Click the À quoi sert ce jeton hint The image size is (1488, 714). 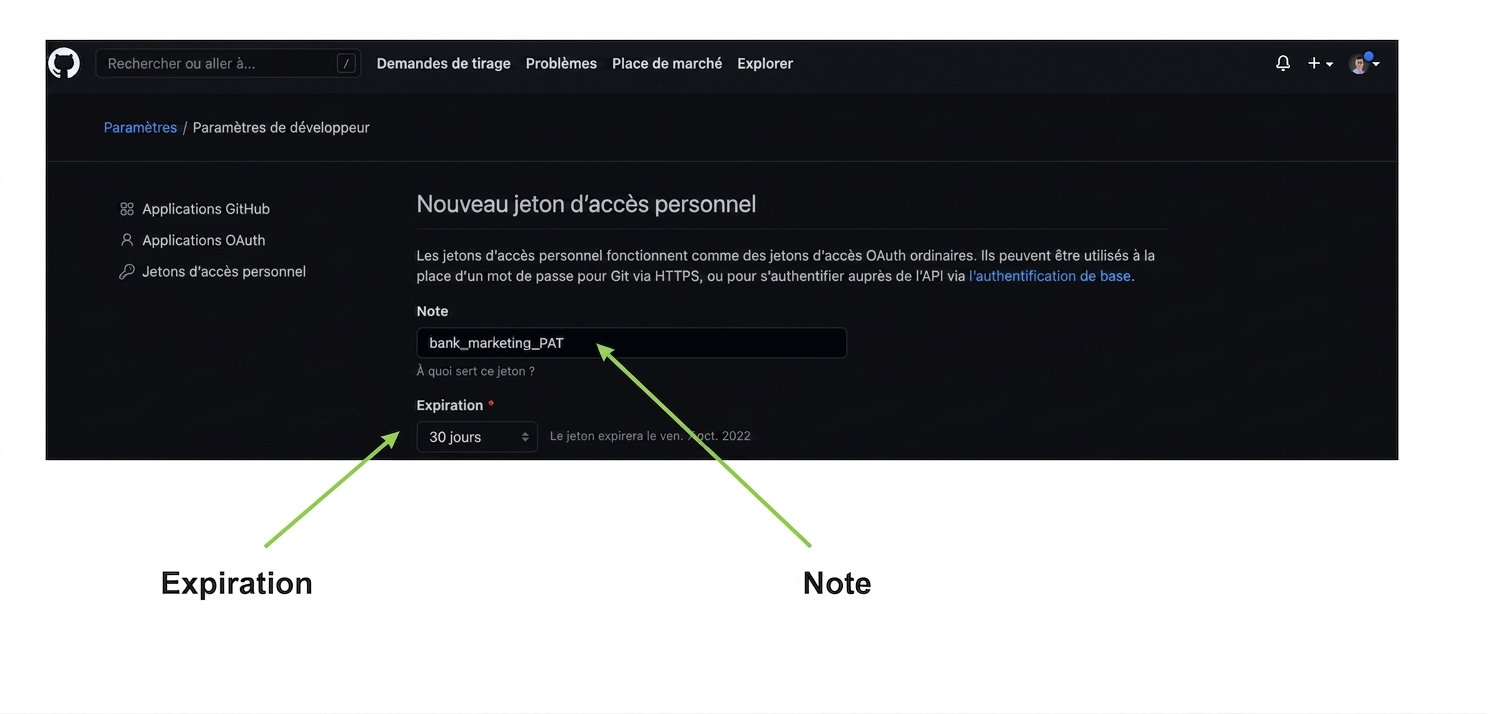coord(476,371)
